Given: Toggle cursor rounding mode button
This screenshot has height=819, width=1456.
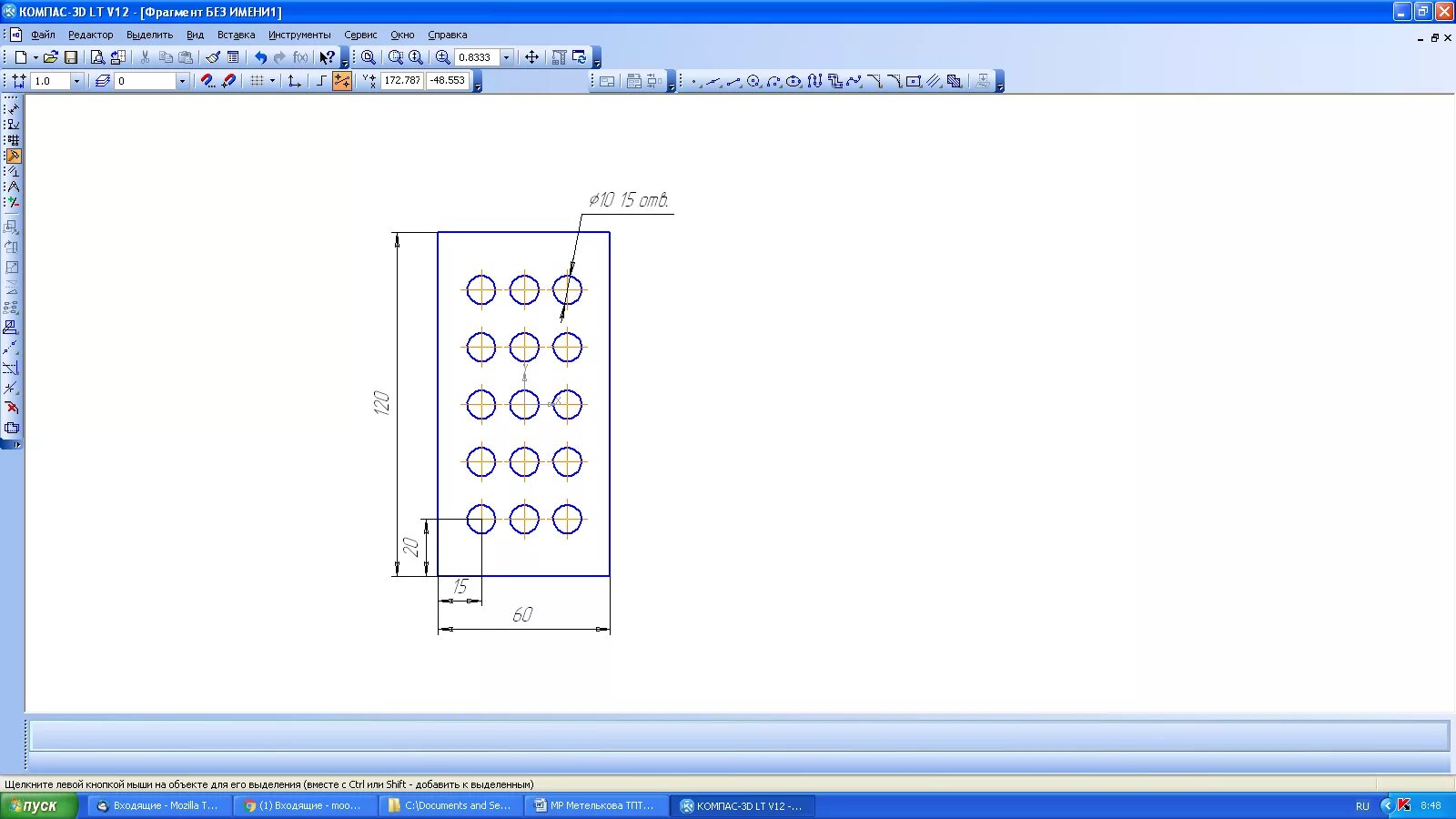Looking at the screenshot, I should tap(342, 81).
